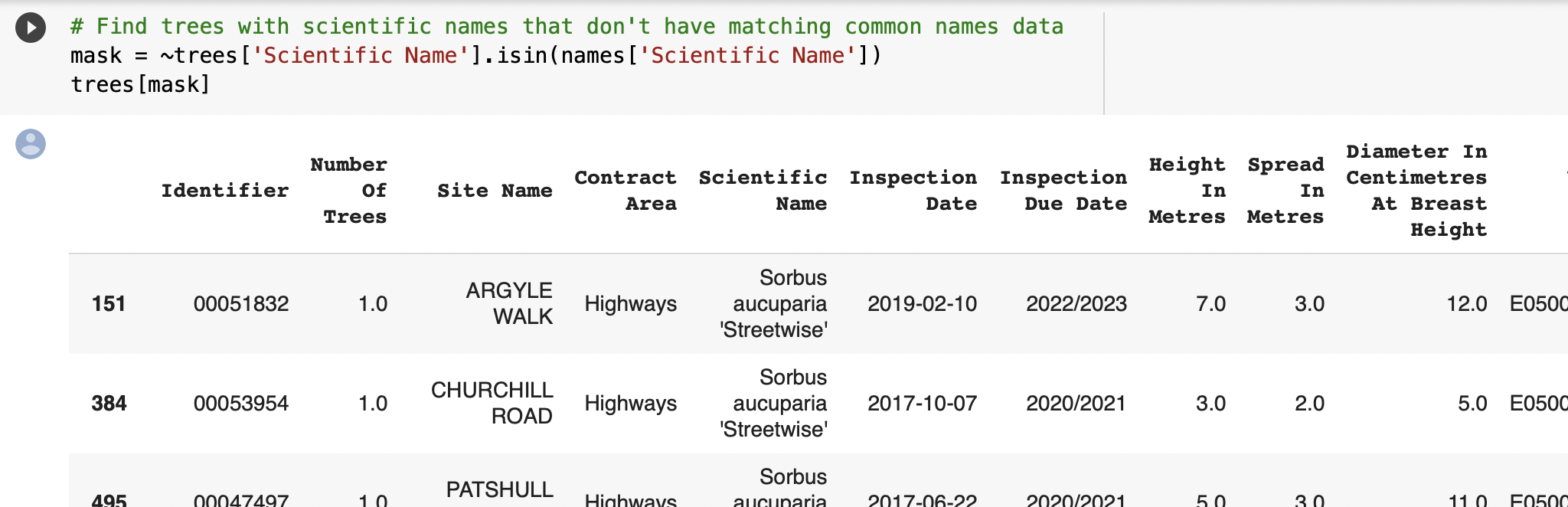Click the output user avatar icon

click(31, 144)
